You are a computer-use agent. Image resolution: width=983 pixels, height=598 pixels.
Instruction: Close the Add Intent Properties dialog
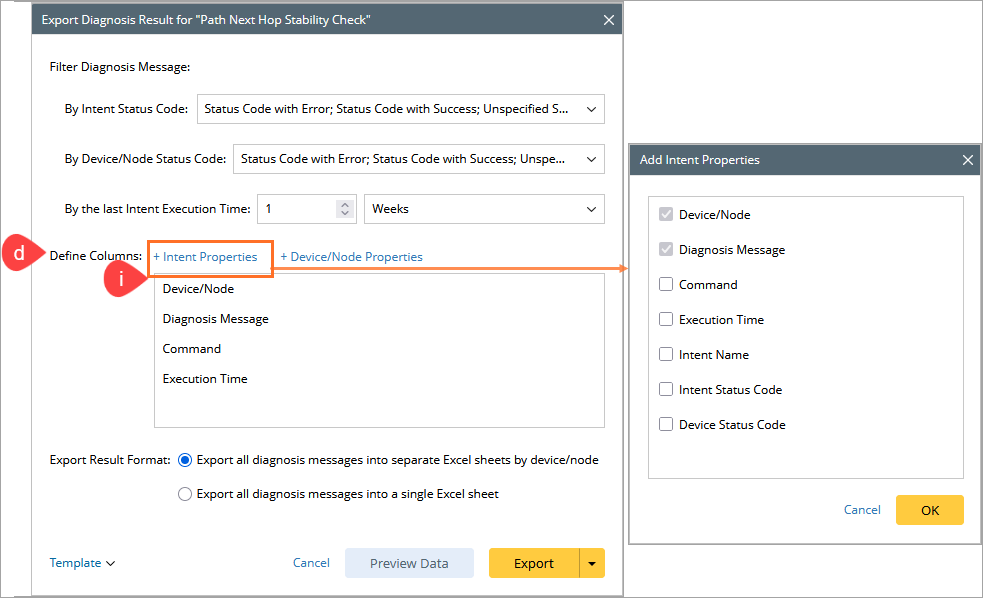click(x=967, y=160)
